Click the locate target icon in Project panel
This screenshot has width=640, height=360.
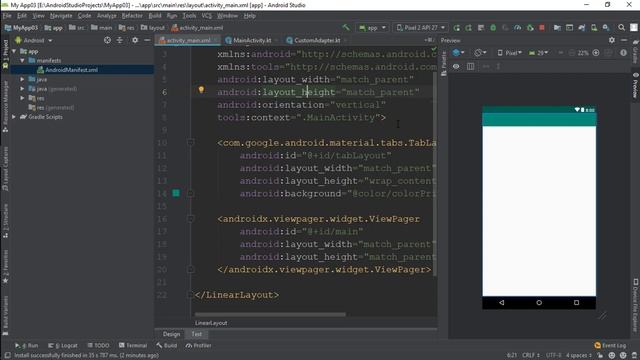pos(107,40)
